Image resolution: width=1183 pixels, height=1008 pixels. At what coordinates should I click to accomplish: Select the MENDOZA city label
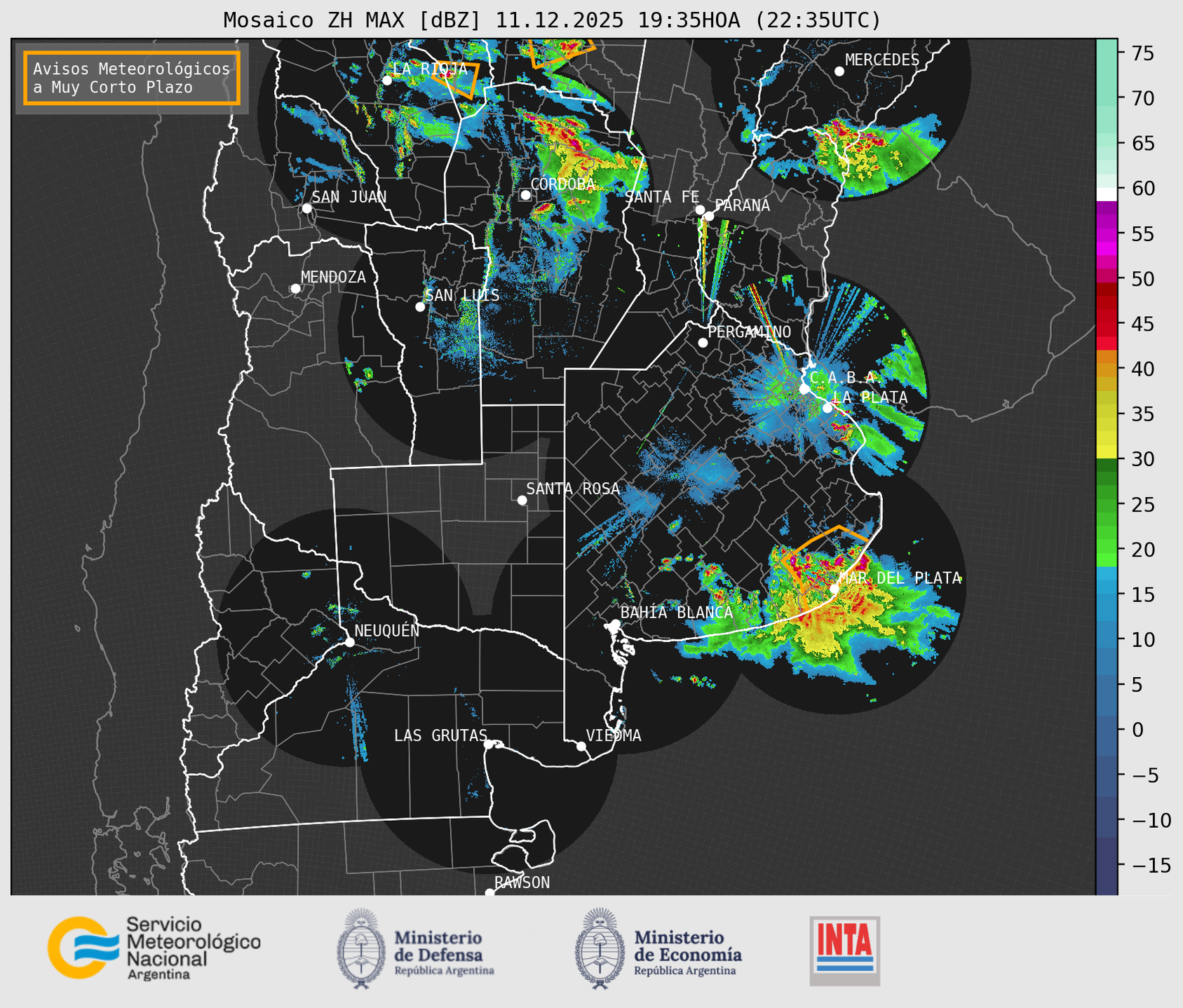[x=333, y=277]
